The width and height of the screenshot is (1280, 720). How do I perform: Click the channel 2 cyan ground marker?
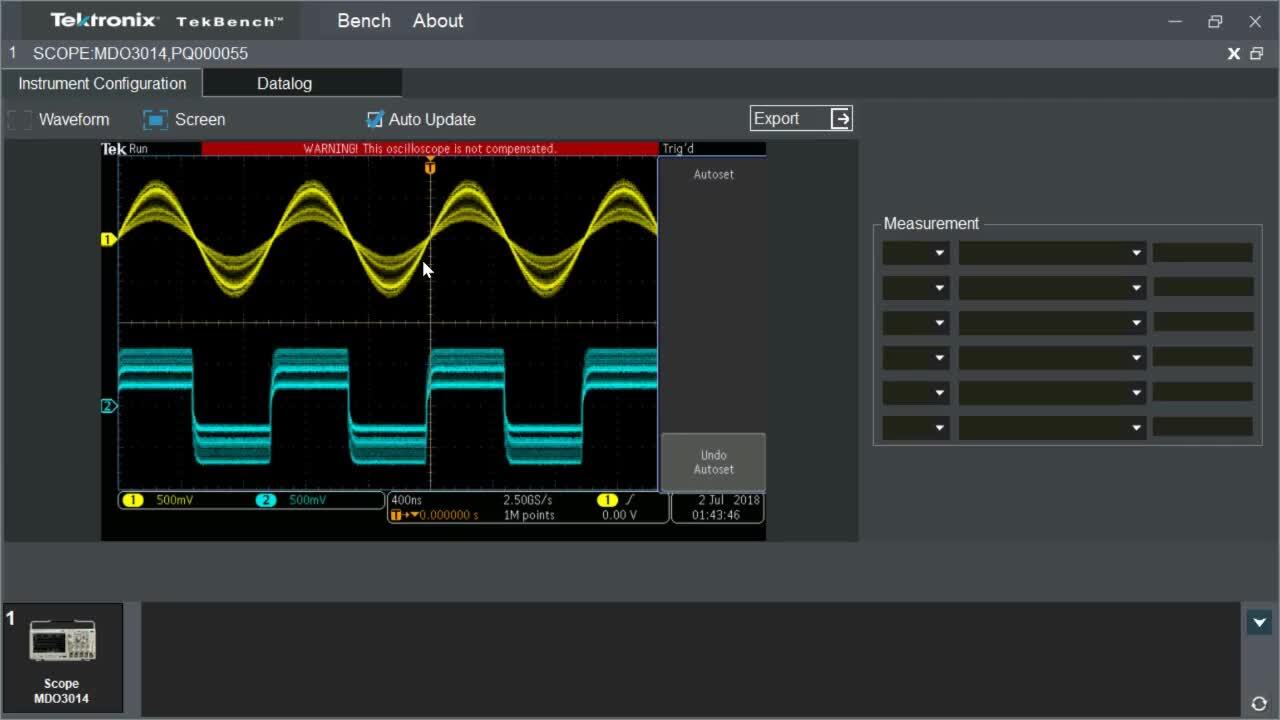(108, 406)
